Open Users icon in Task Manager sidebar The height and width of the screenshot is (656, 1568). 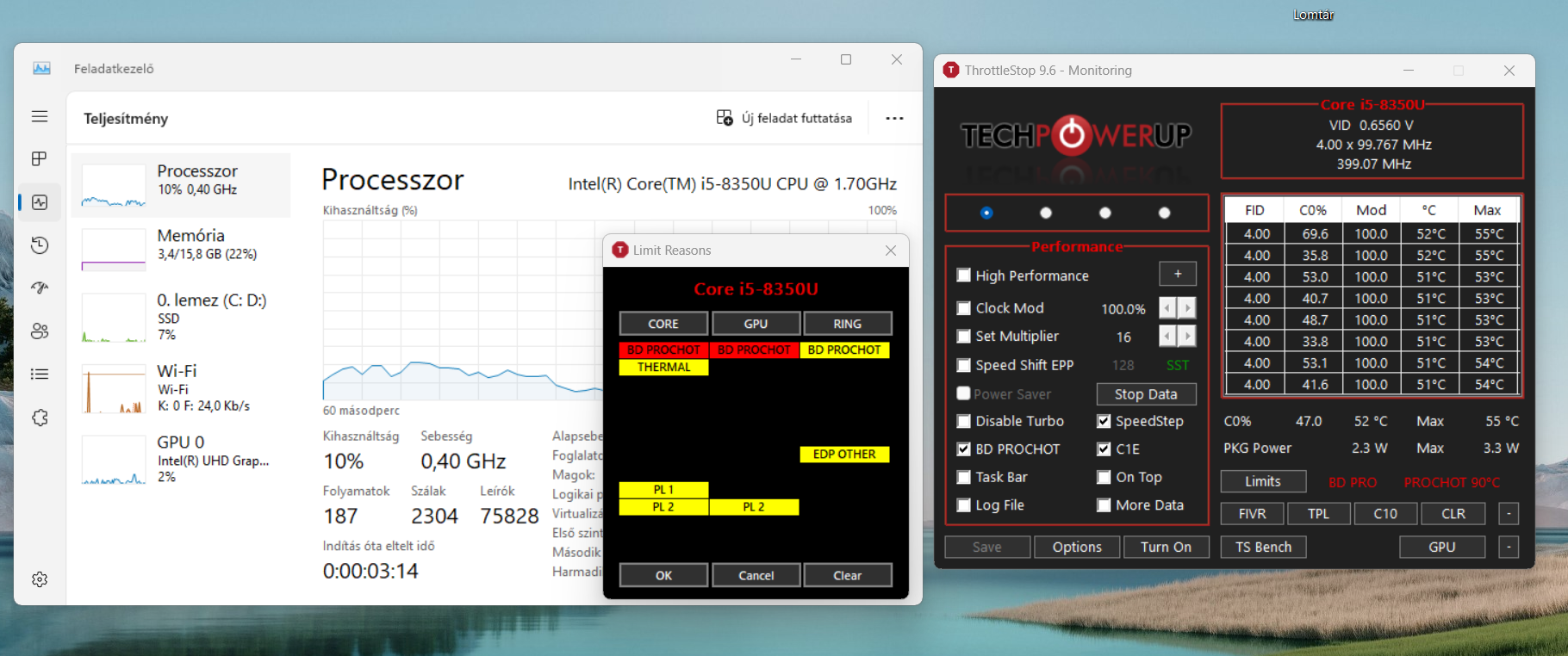(40, 331)
